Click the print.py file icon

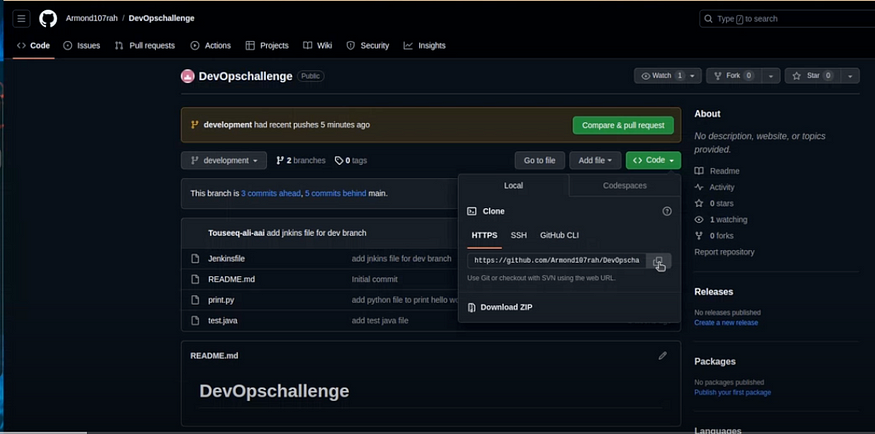point(195,300)
